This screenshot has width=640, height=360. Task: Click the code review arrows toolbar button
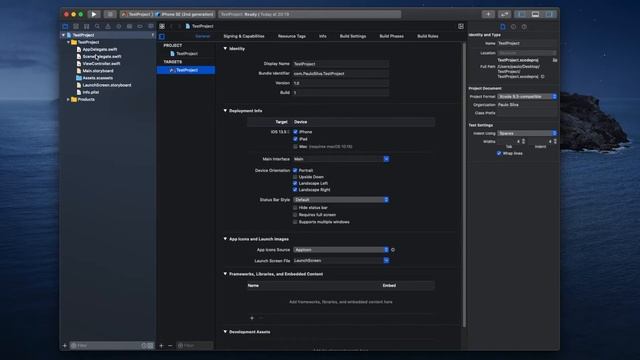click(504, 14)
